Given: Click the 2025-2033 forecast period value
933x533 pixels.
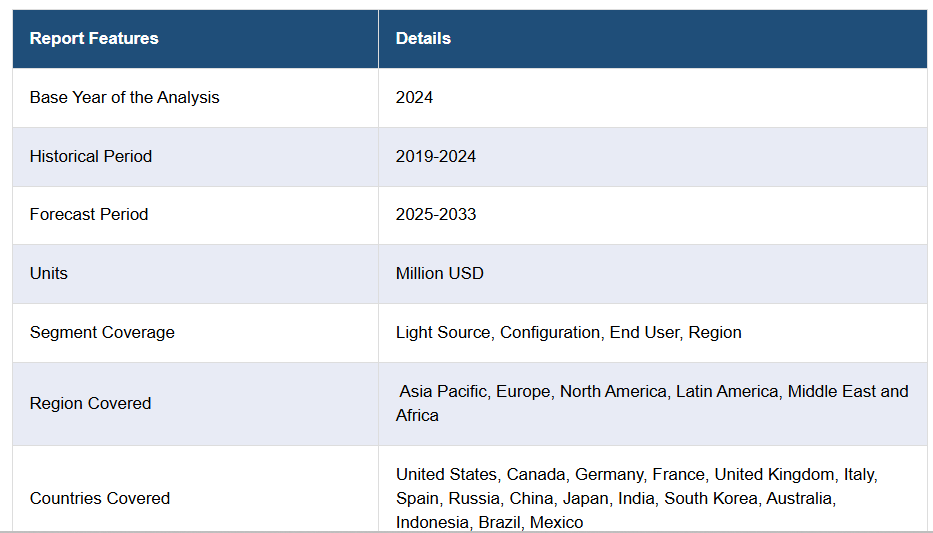Looking at the screenshot, I should (436, 215).
